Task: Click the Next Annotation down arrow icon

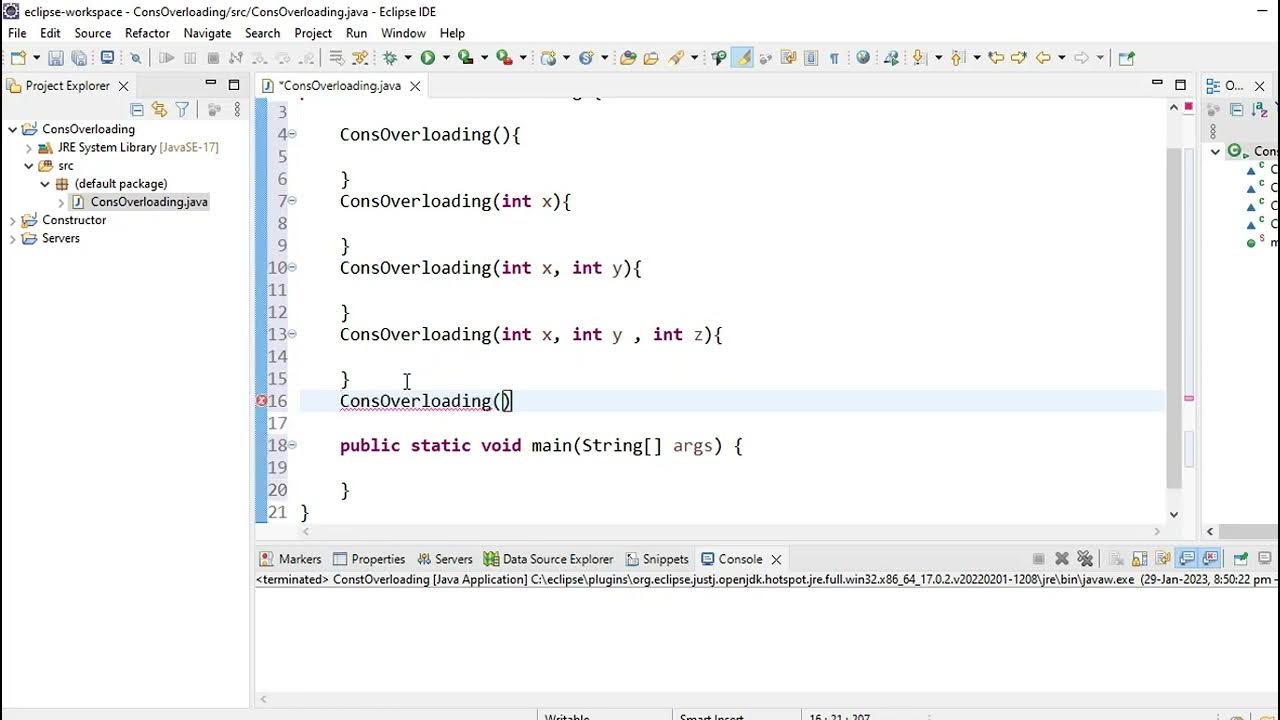Action: [918, 58]
